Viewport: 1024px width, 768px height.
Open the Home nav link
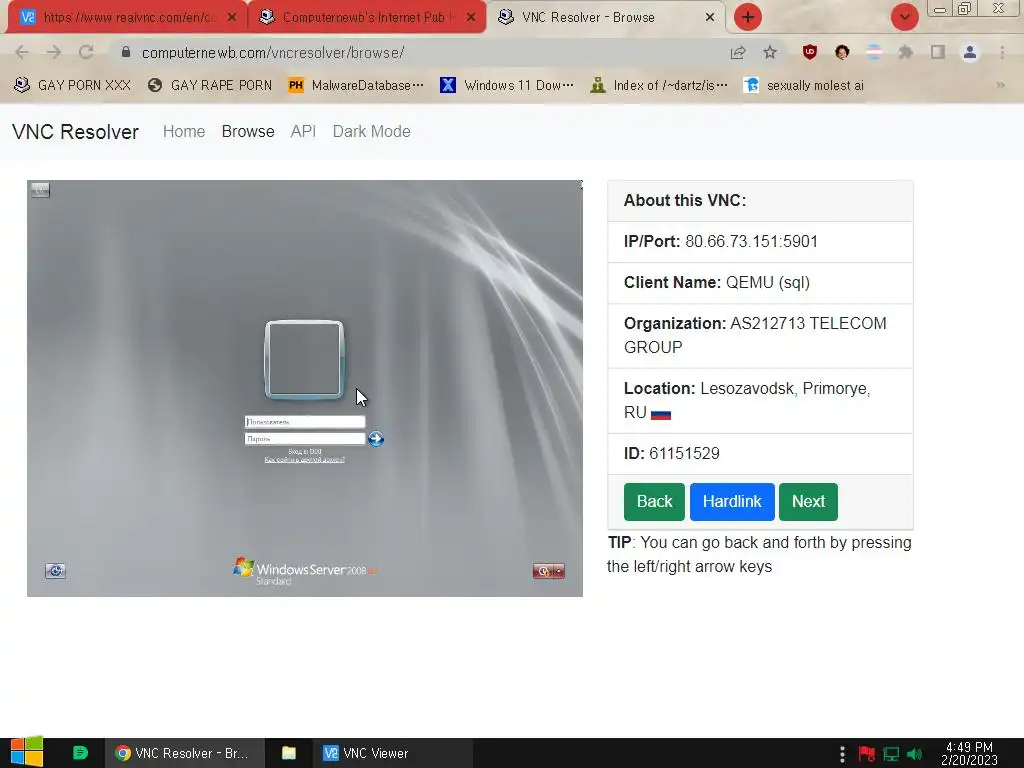184,131
